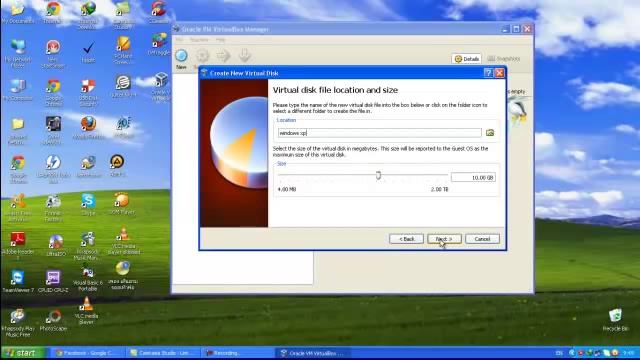Image resolution: width=640 pixels, height=360 pixels.
Task: Close the Create New Virtual Disk dialog
Action: pos(499,73)
